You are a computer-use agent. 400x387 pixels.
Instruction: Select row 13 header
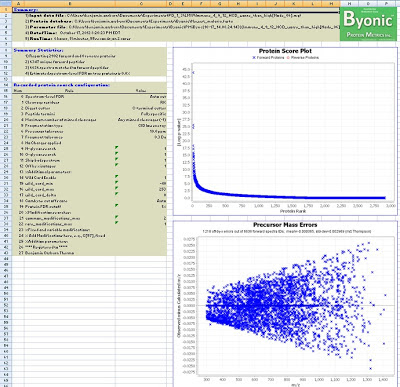click(x=6, y=79)
